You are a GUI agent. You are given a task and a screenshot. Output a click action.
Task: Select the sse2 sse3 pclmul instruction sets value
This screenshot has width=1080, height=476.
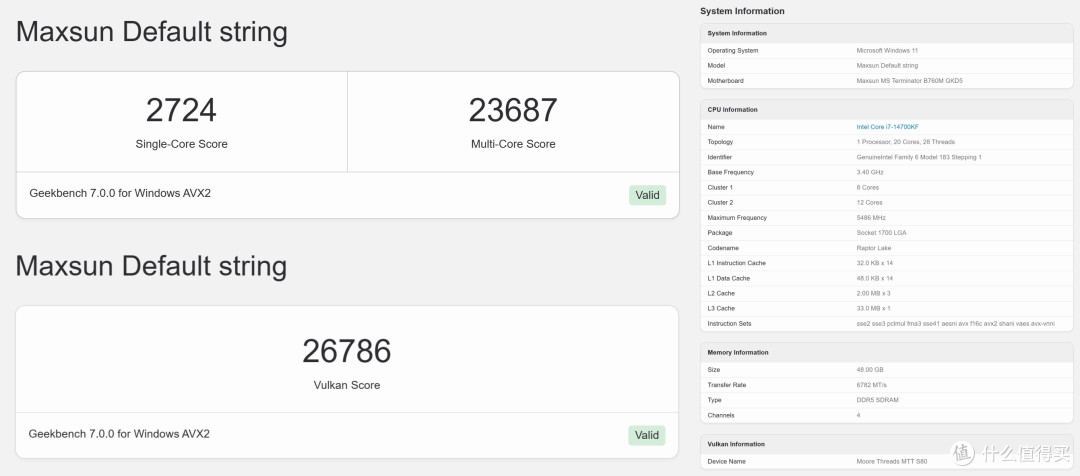(x=955, y=324)
